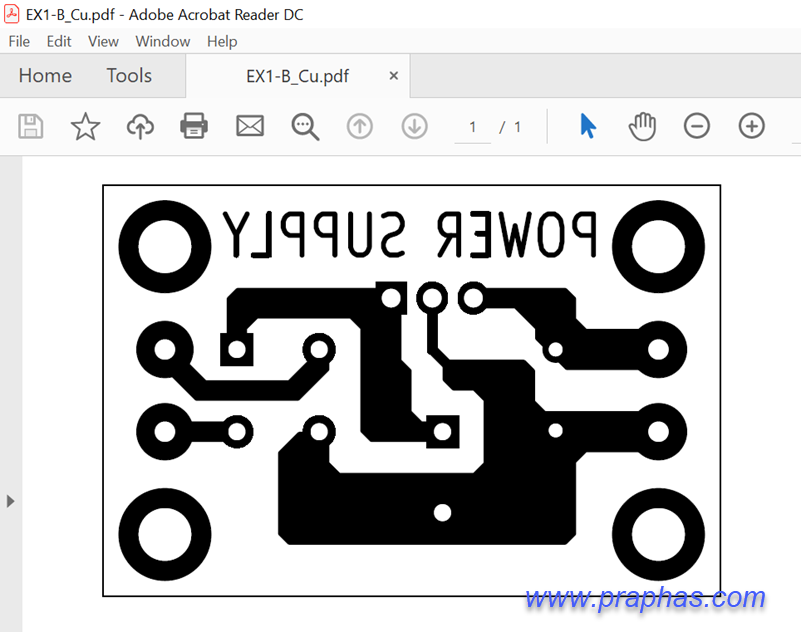The image size is (801, 632).
Task: Click the cloud upload icon
Action: tap(140, 126)
